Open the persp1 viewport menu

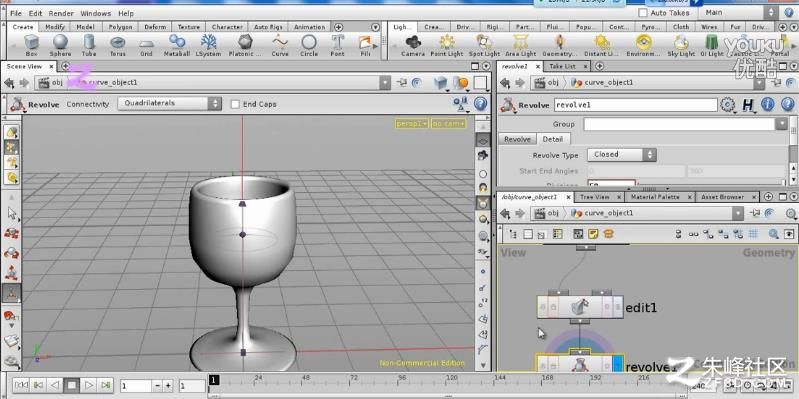pos(411,124)
